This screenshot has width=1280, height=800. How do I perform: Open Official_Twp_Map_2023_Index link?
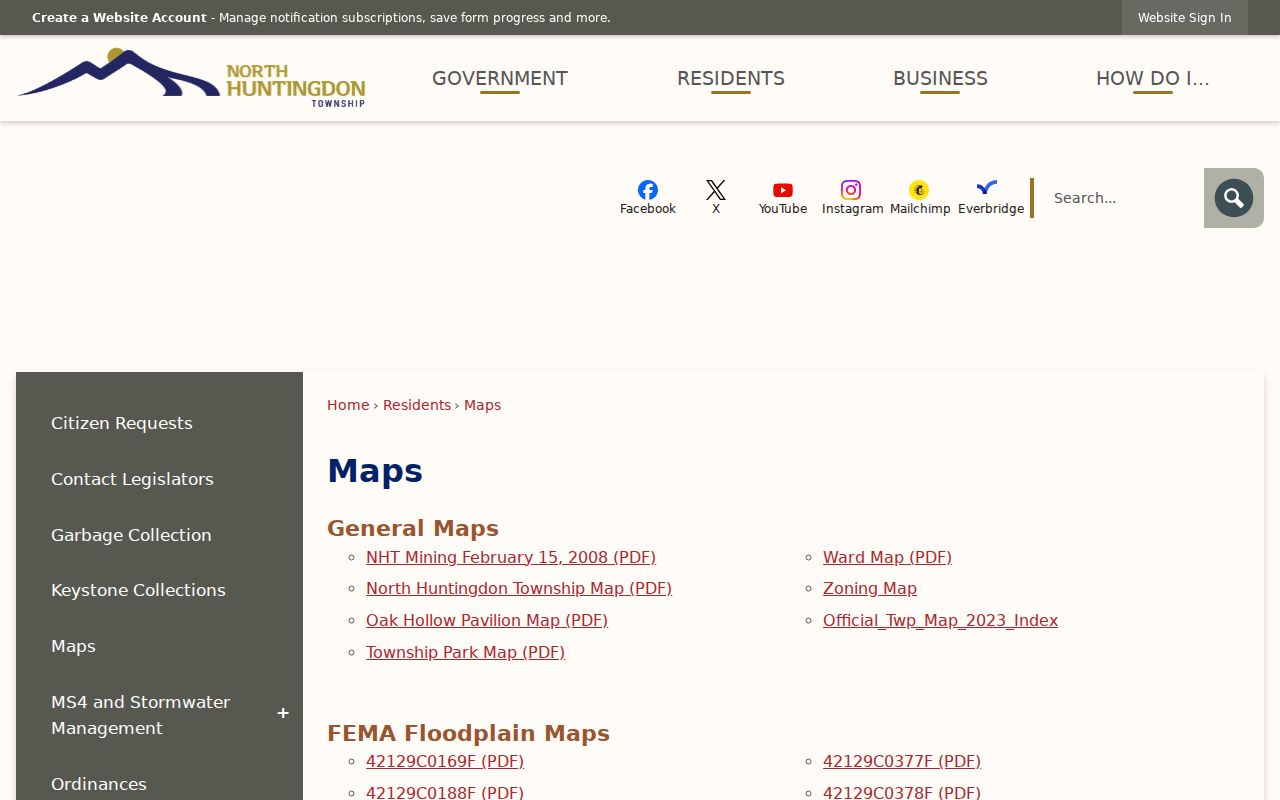(940, 620)
